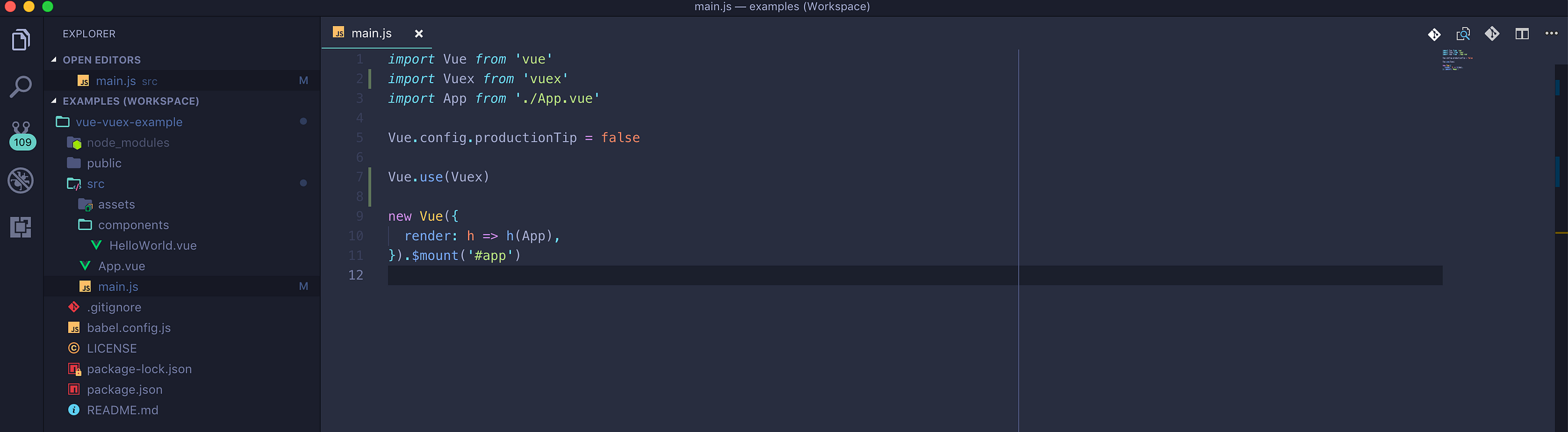Screen dimensions: 1568x432
Task: Place cursor on empty line 12
Action: [915, 275]
